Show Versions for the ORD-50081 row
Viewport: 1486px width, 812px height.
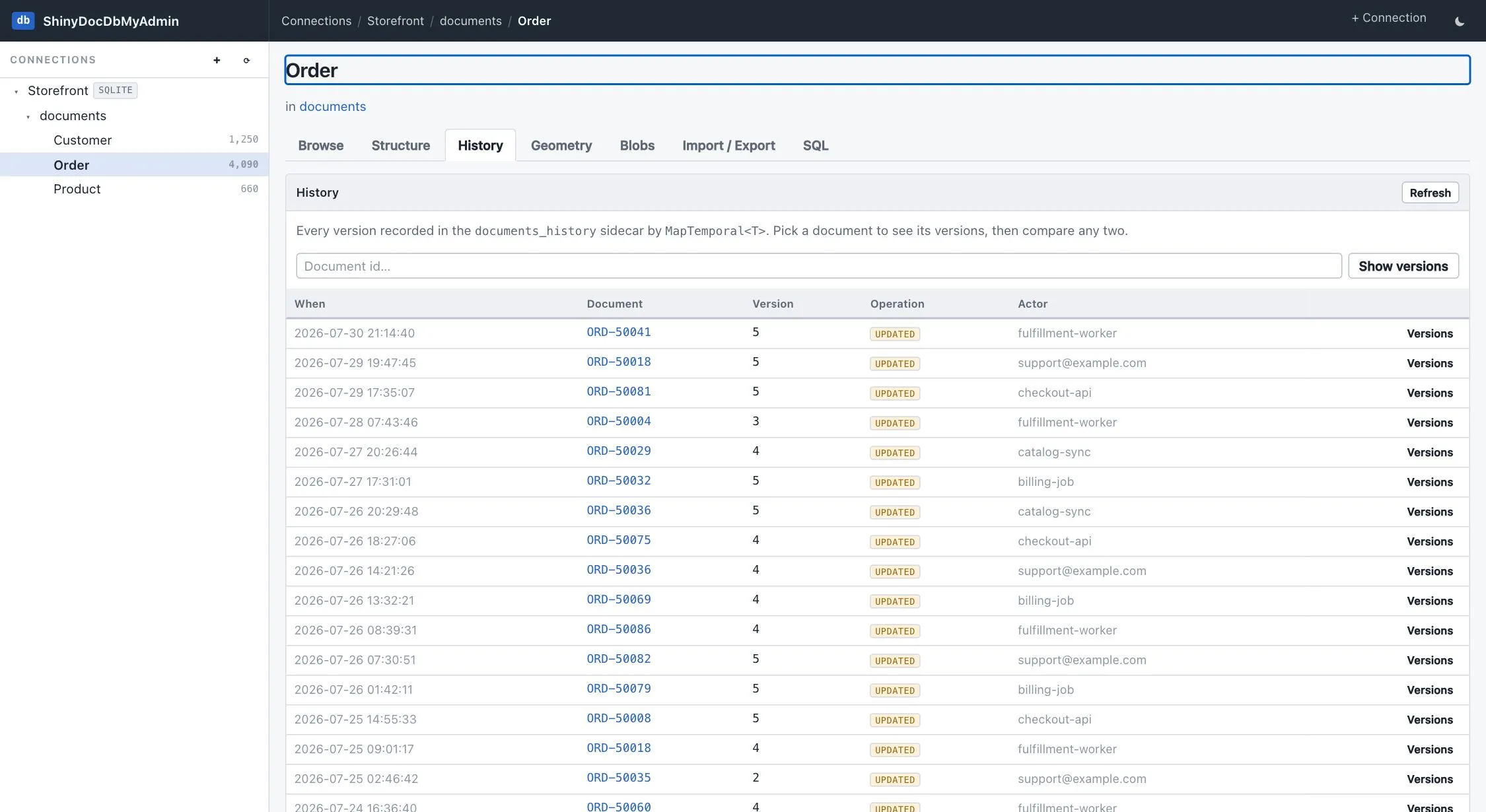[1430, 393]
